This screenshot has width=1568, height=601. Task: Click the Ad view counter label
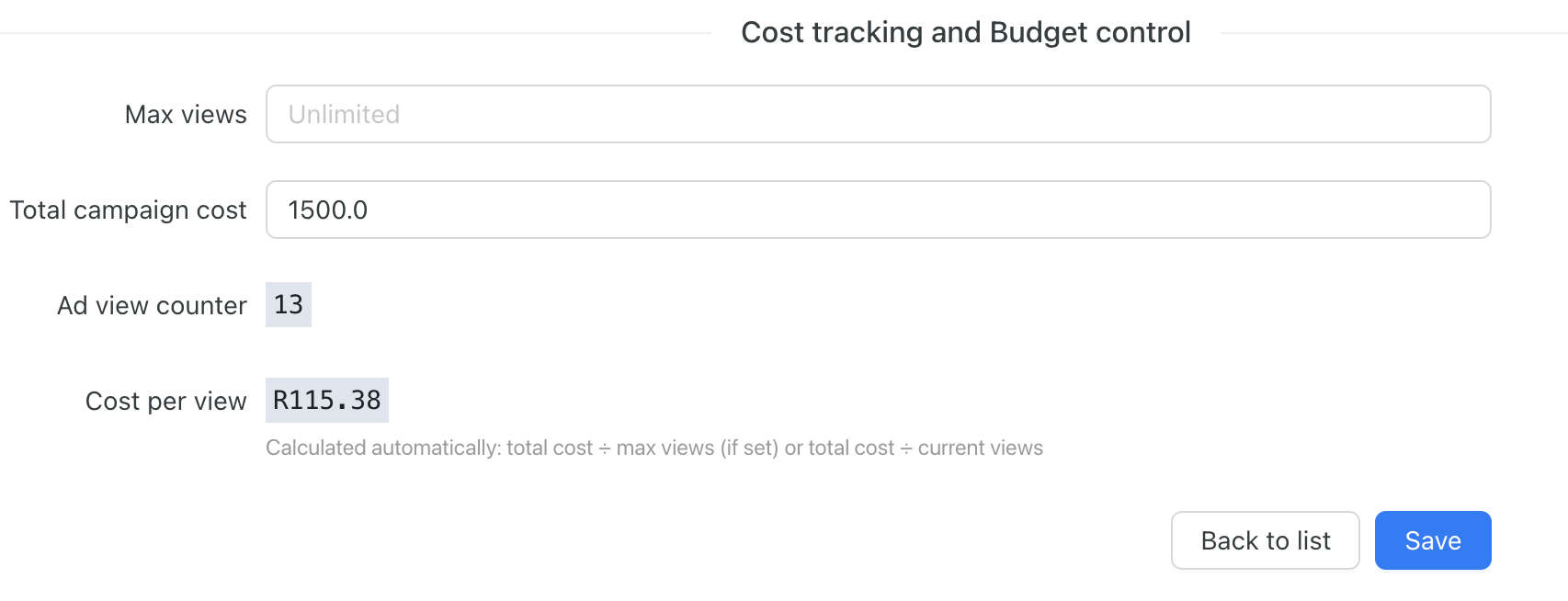coord(151,304)
